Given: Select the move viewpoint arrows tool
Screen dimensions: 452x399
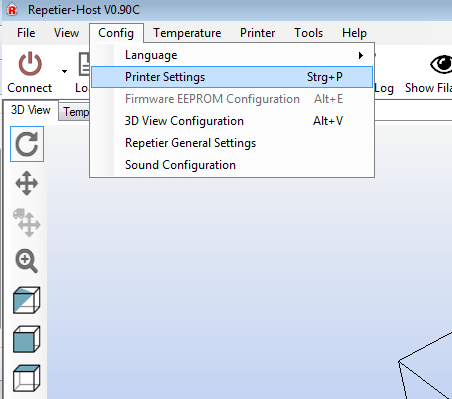Looking at the screenshot, I should tap(27, 183).
